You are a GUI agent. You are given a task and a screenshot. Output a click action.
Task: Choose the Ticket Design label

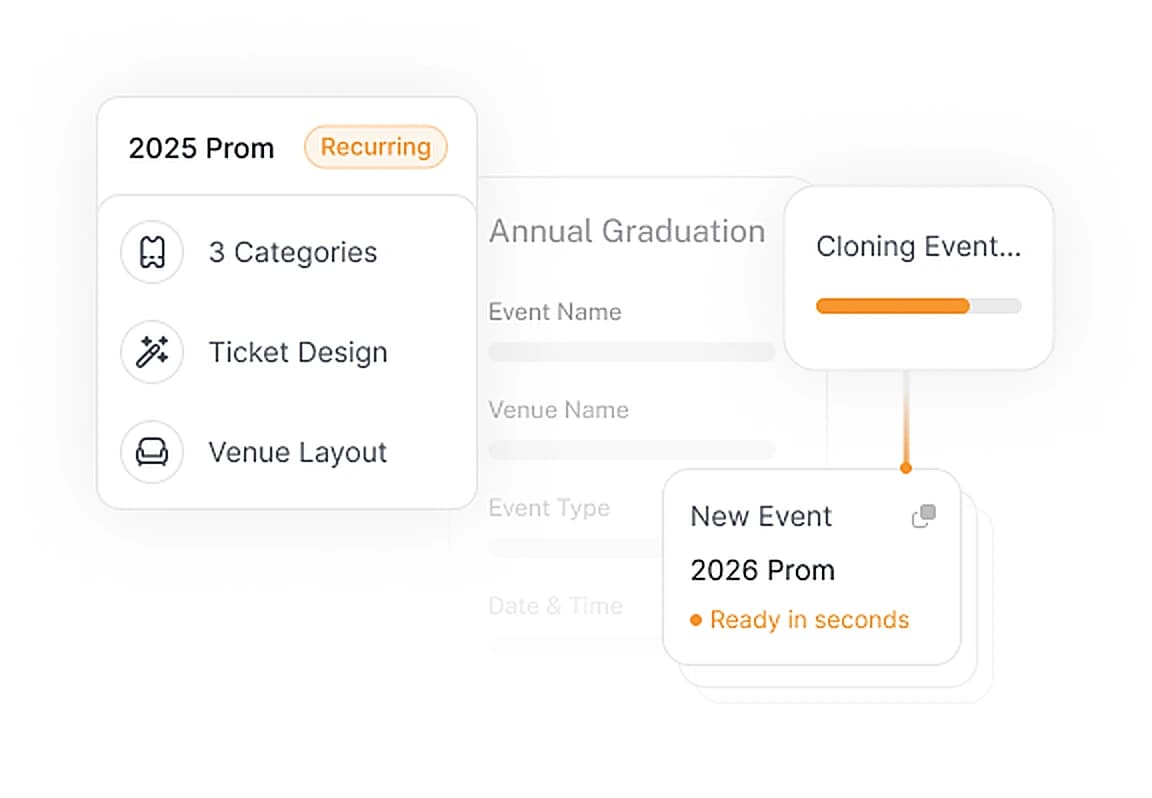coord(298,353)
